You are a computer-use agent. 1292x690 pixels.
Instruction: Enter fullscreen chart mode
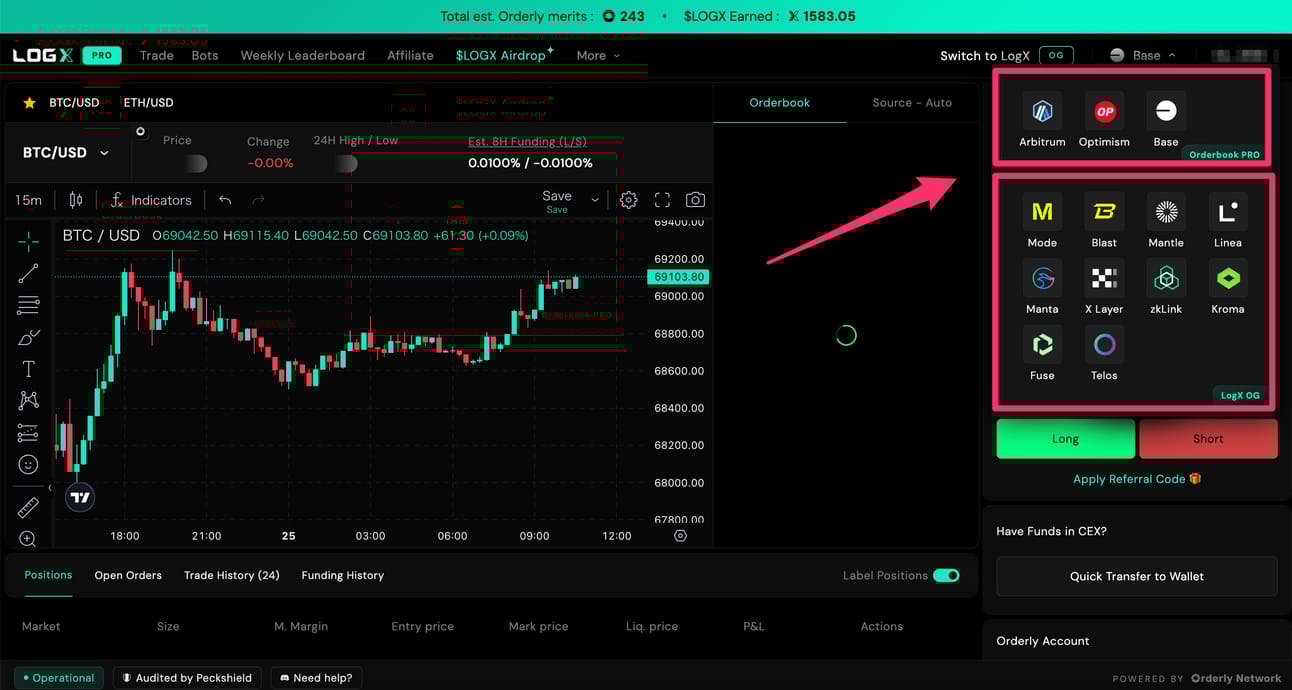pos(662,200)
